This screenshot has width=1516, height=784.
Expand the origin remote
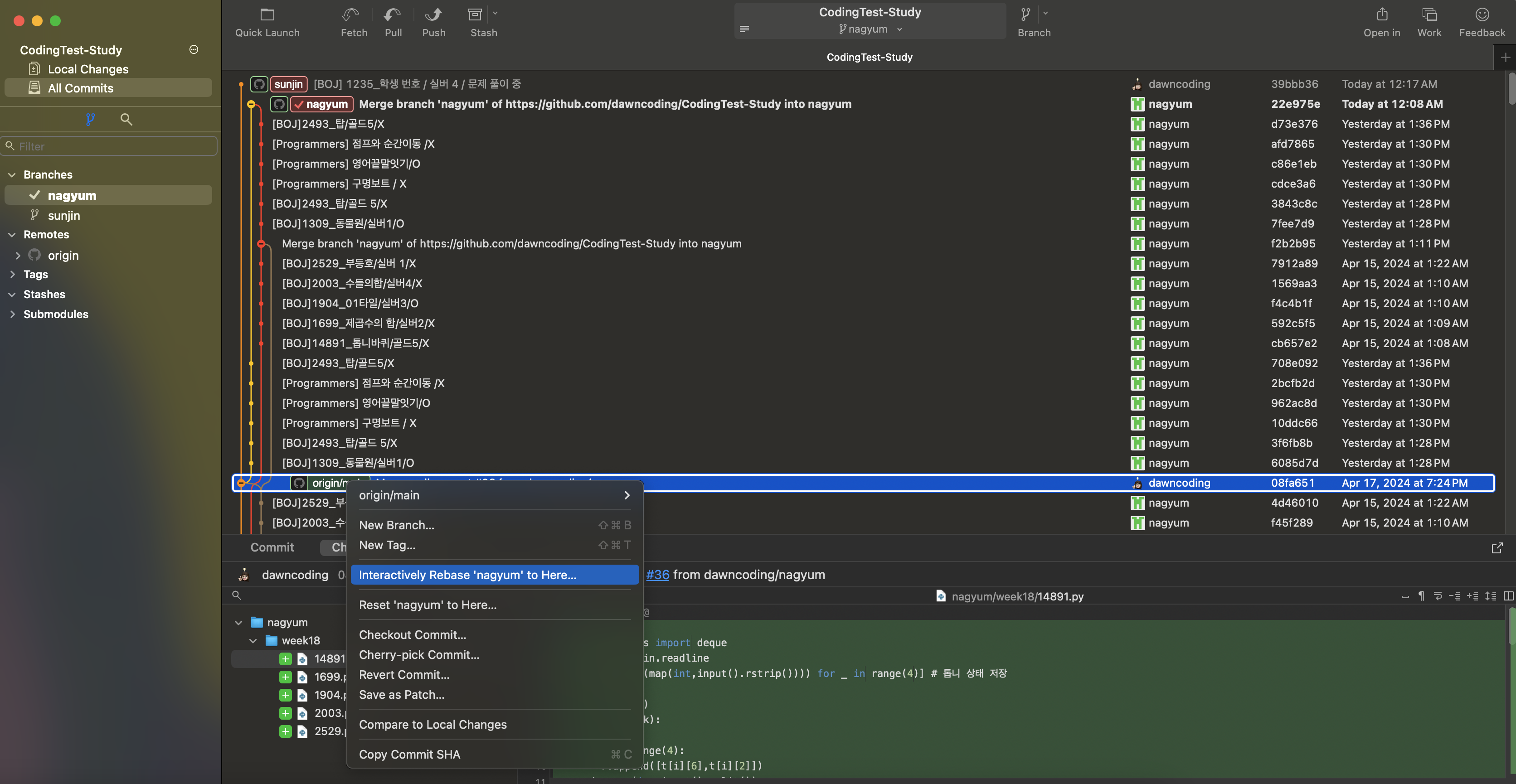18,255
